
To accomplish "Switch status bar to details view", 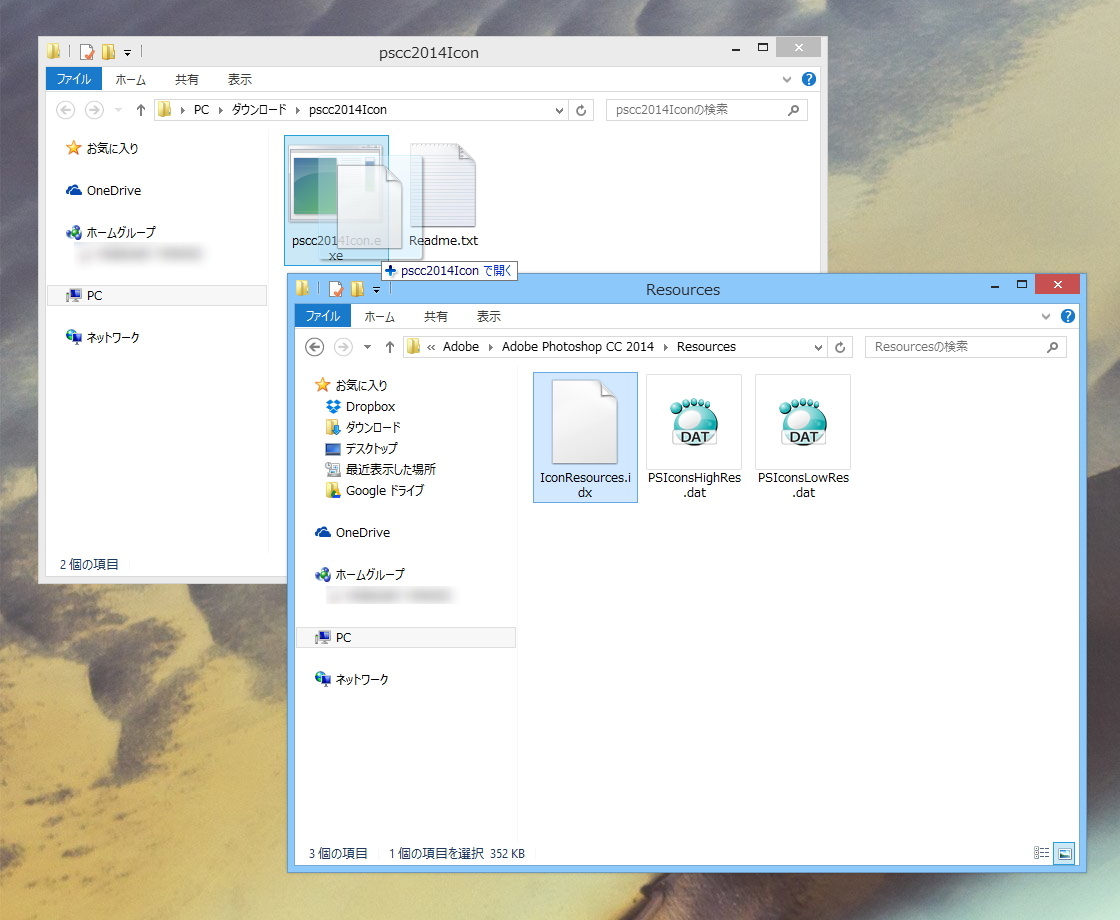I will pyautogui.click(x=1040, y=853).
